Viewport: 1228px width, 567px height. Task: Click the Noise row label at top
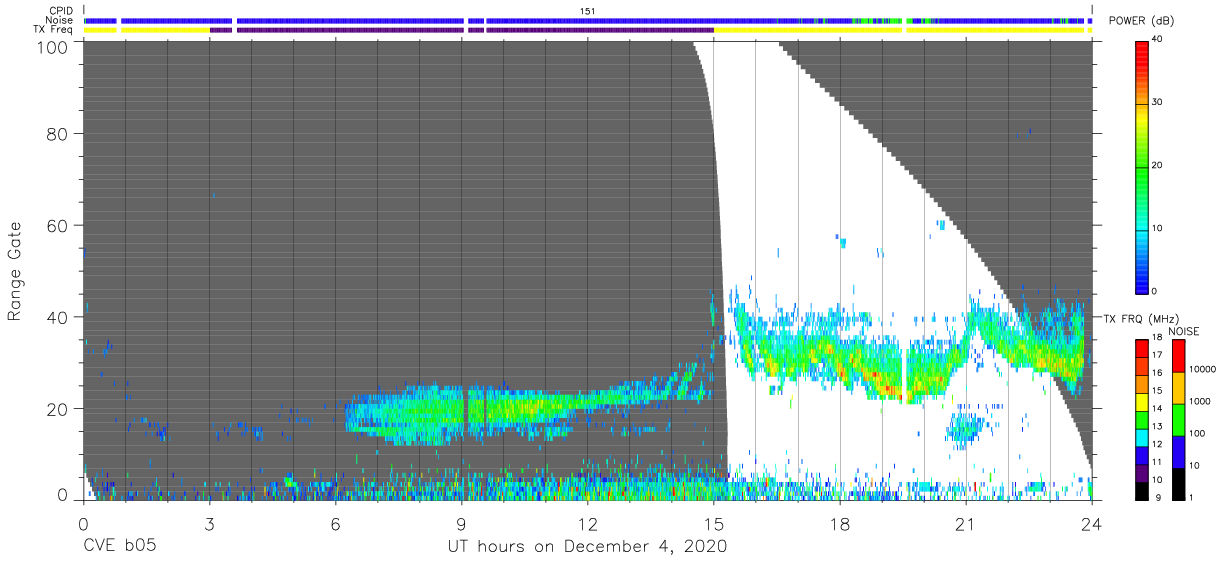point(59,20)
